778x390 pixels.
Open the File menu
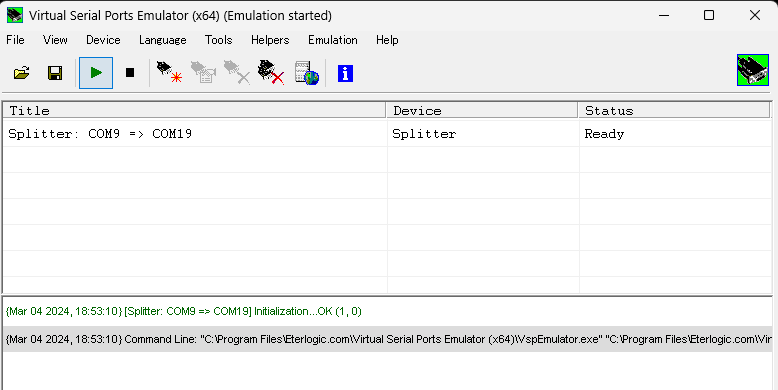[15, 40]
